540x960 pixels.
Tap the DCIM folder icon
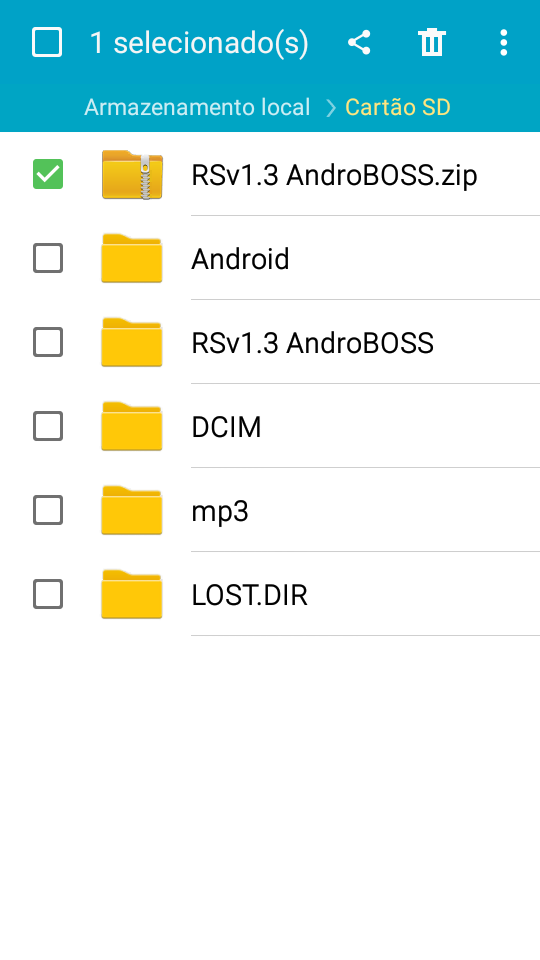(132, 426)
